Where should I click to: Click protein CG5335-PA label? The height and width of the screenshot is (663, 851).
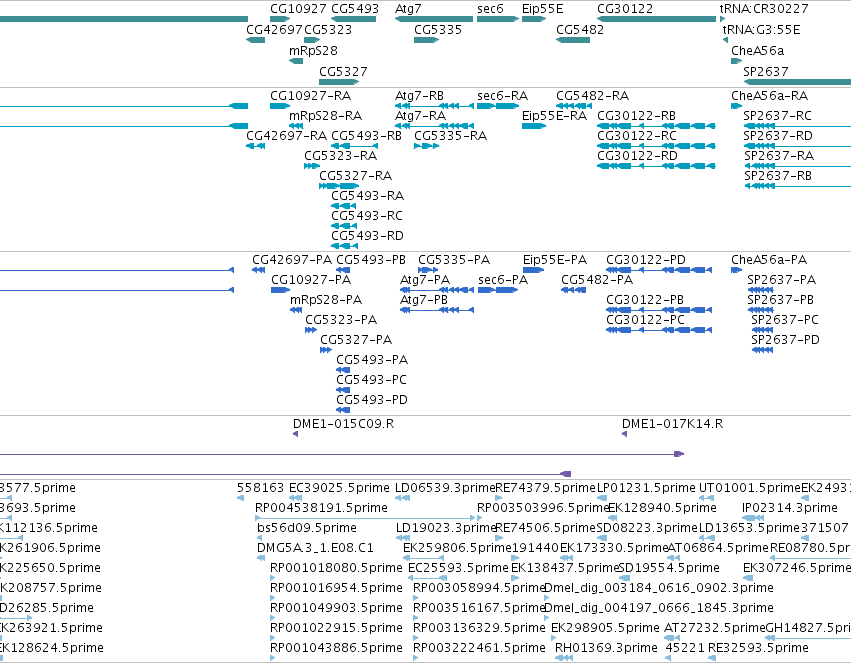point(454,260)
